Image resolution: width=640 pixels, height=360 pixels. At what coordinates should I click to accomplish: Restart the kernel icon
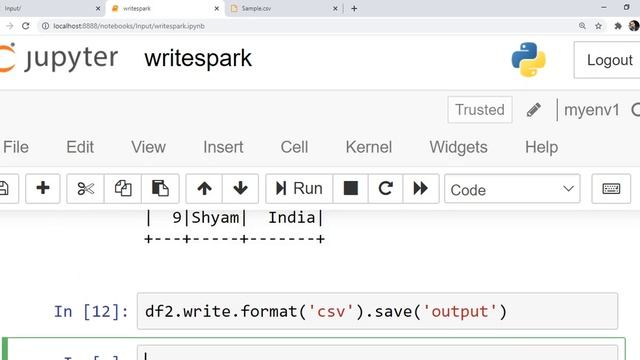pyautogui.click(x=386, y=189)
